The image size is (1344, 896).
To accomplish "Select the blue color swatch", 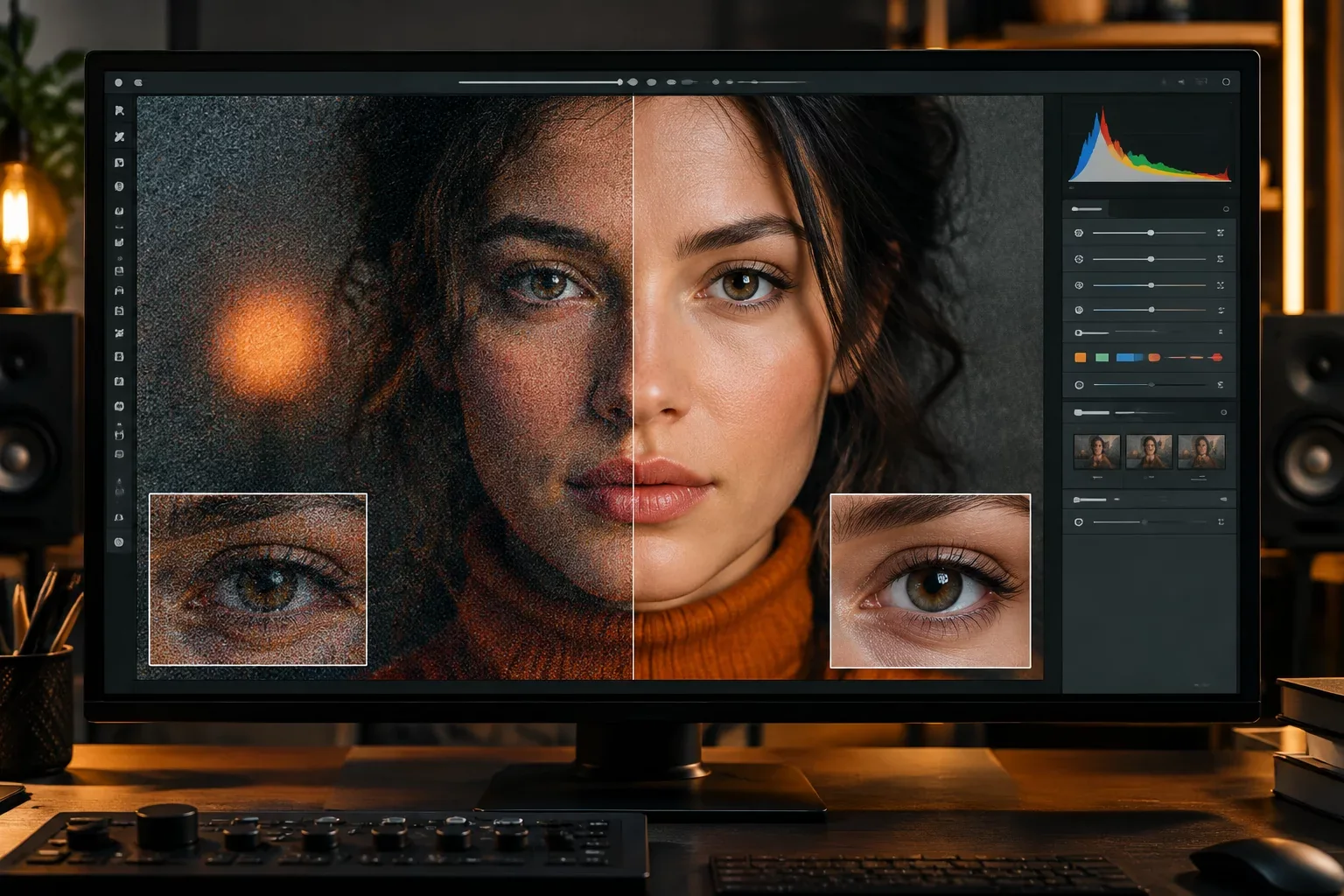I will [x=1130, y=357].
